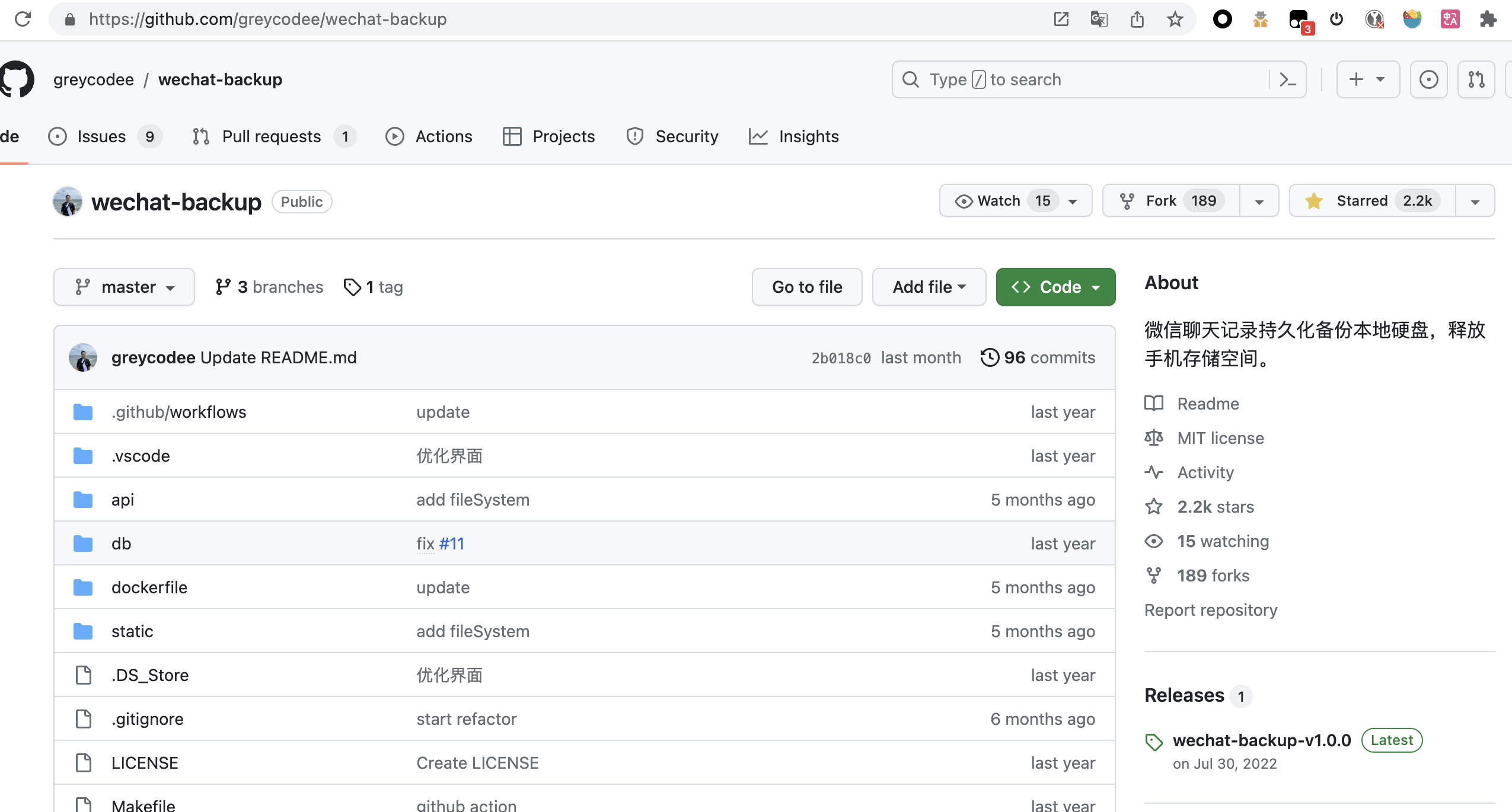Open the command palette icon in search

click(1287, 79)
